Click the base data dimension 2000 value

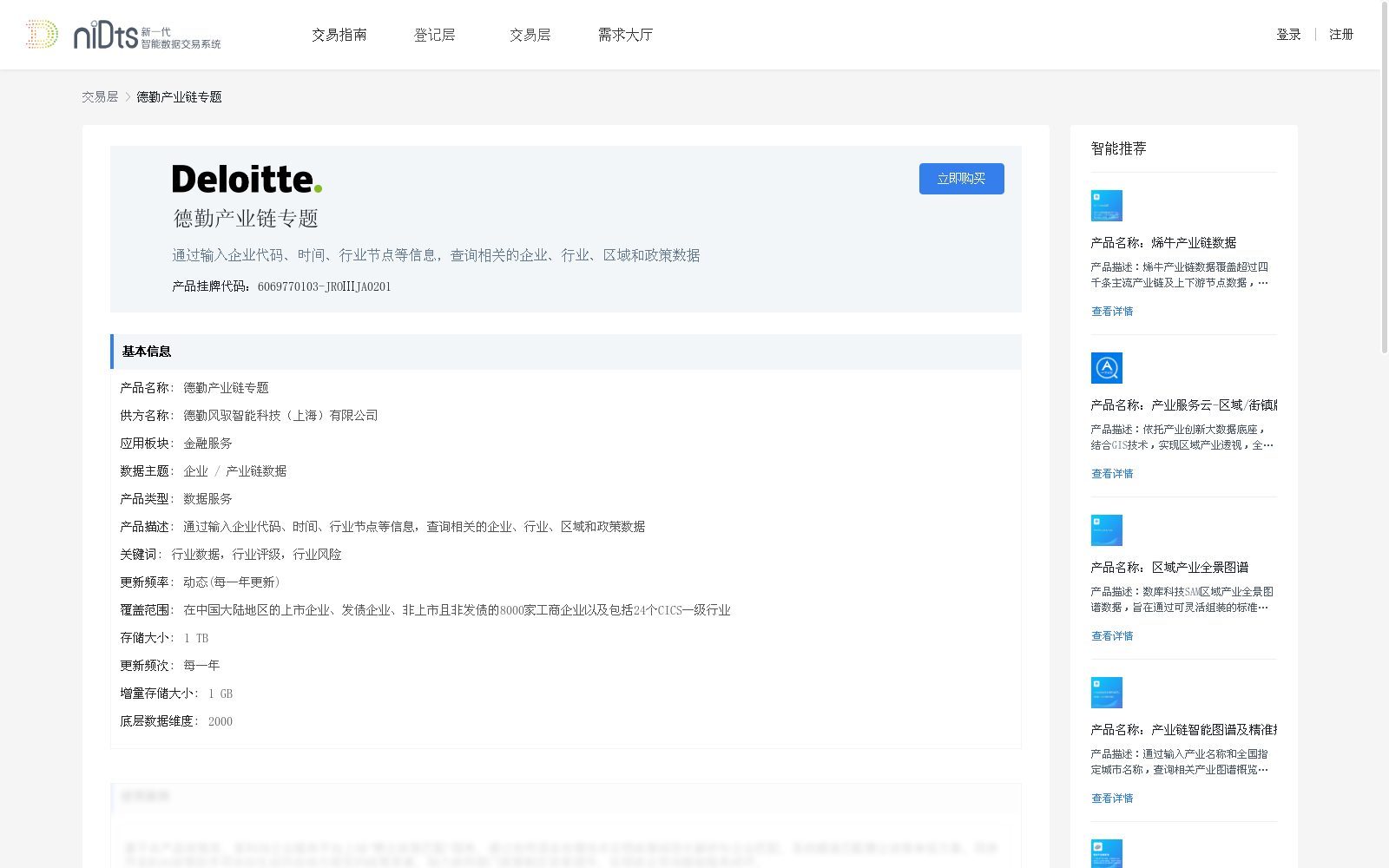(221, 721)
